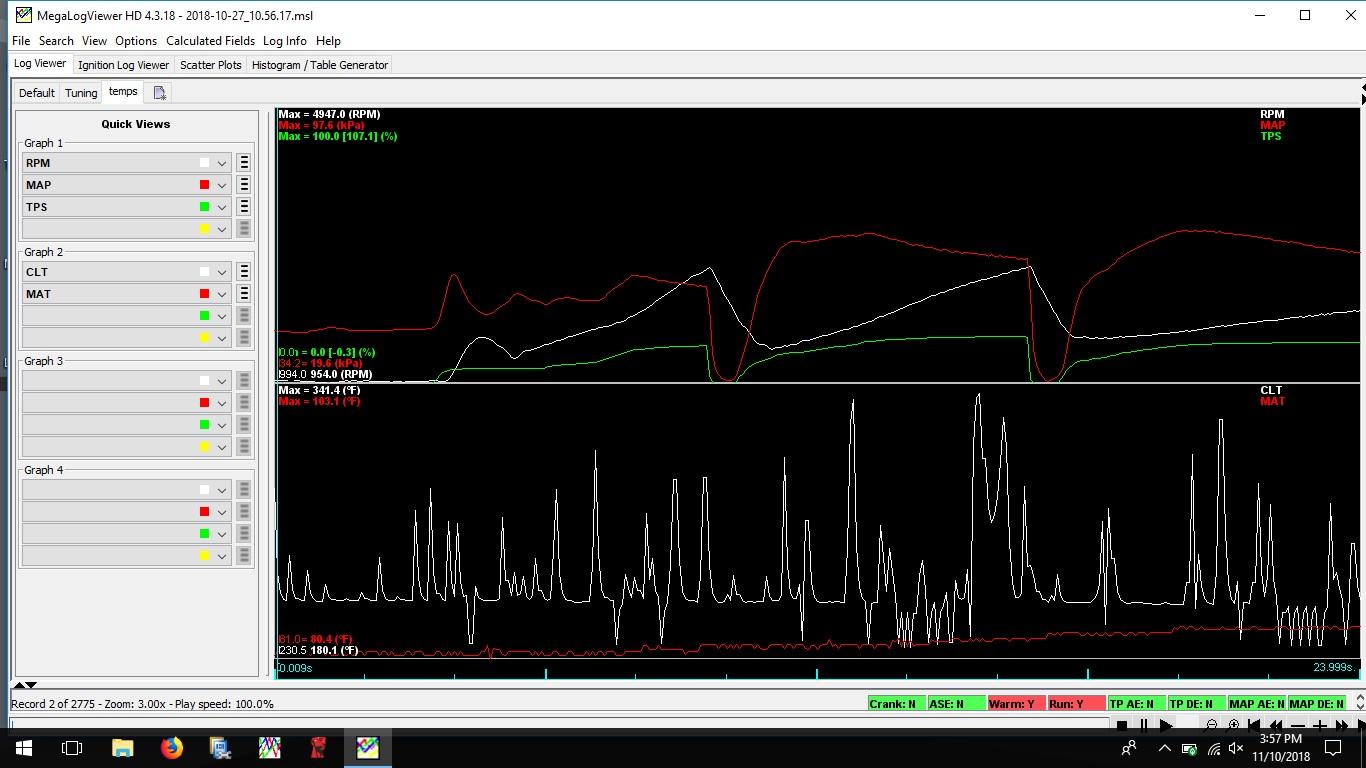Click the 'Max = 341.4 (°F)' CLT readout
This screenshot has width=1366, height=768.
click(x=319, y=390)
